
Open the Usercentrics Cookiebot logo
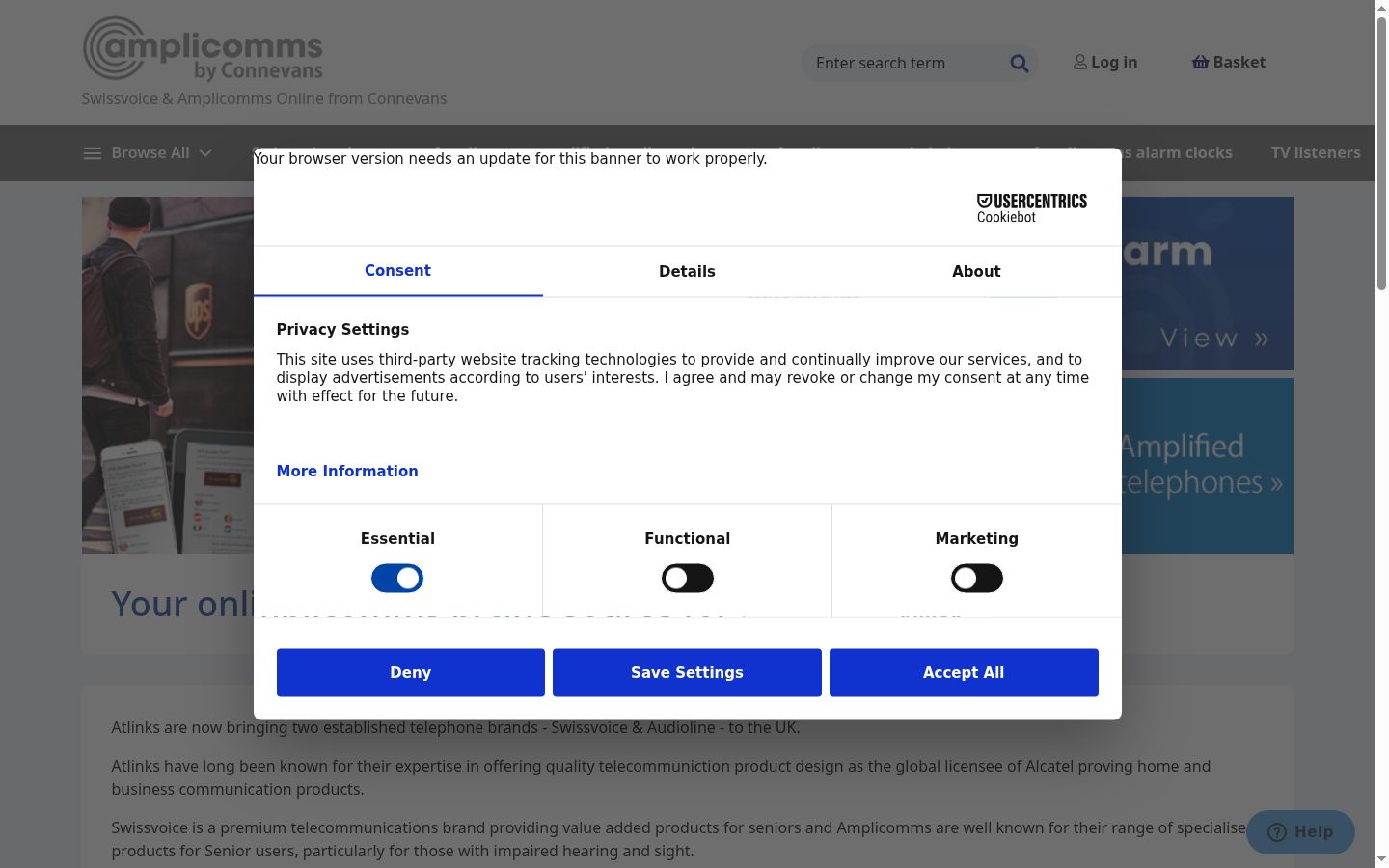pyautogui.click(x=1032, y=208)
